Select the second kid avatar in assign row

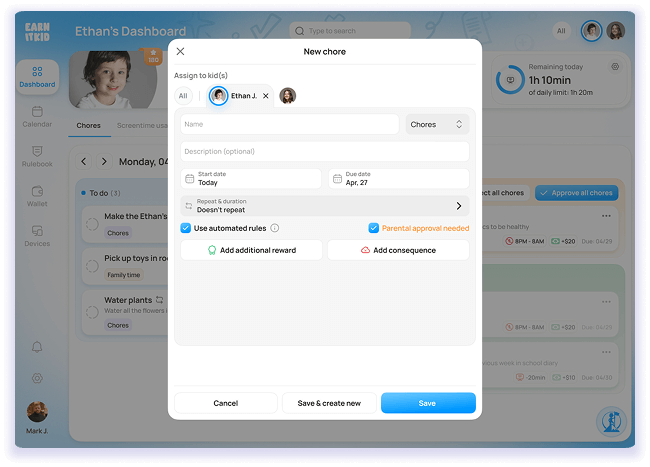click(288, 96)
